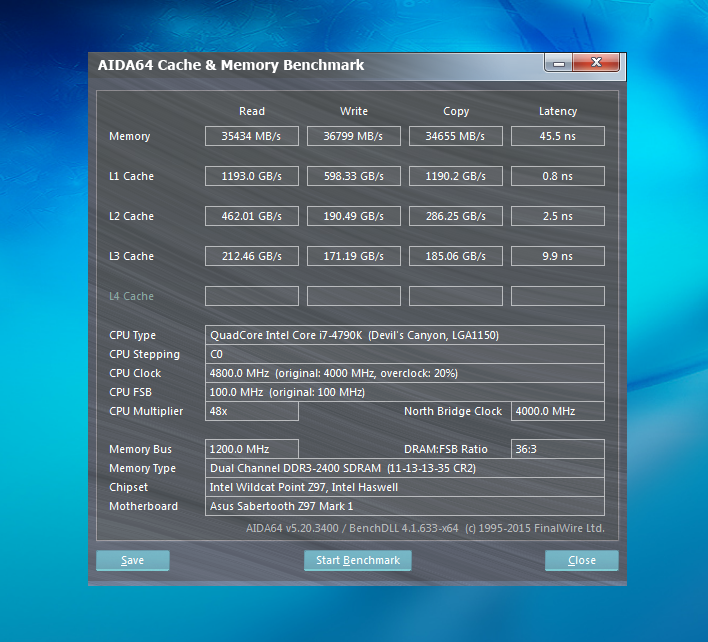Click the L2 Cache row label

[131, 216]
